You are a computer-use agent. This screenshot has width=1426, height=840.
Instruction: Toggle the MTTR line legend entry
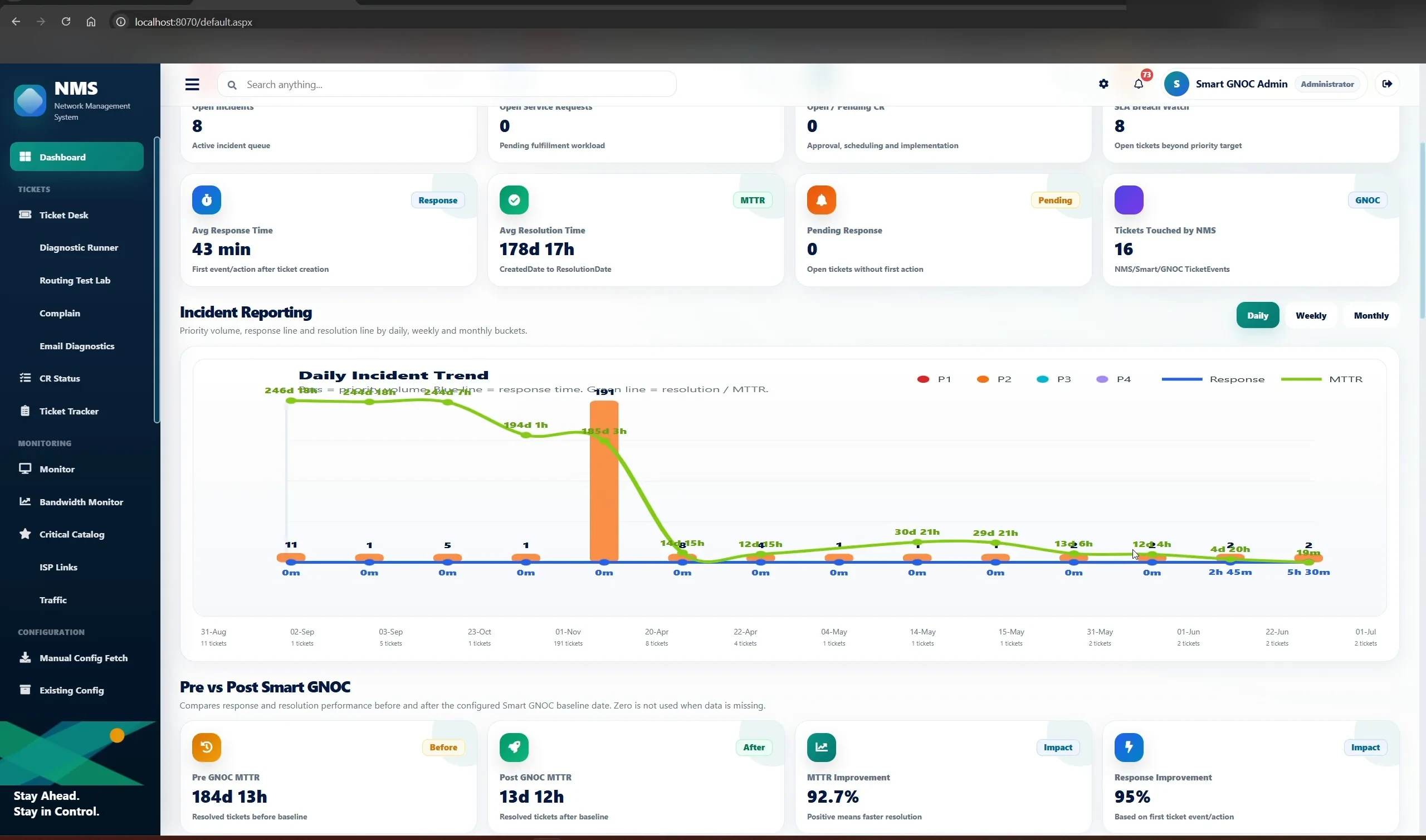(x=1321, y=379)
